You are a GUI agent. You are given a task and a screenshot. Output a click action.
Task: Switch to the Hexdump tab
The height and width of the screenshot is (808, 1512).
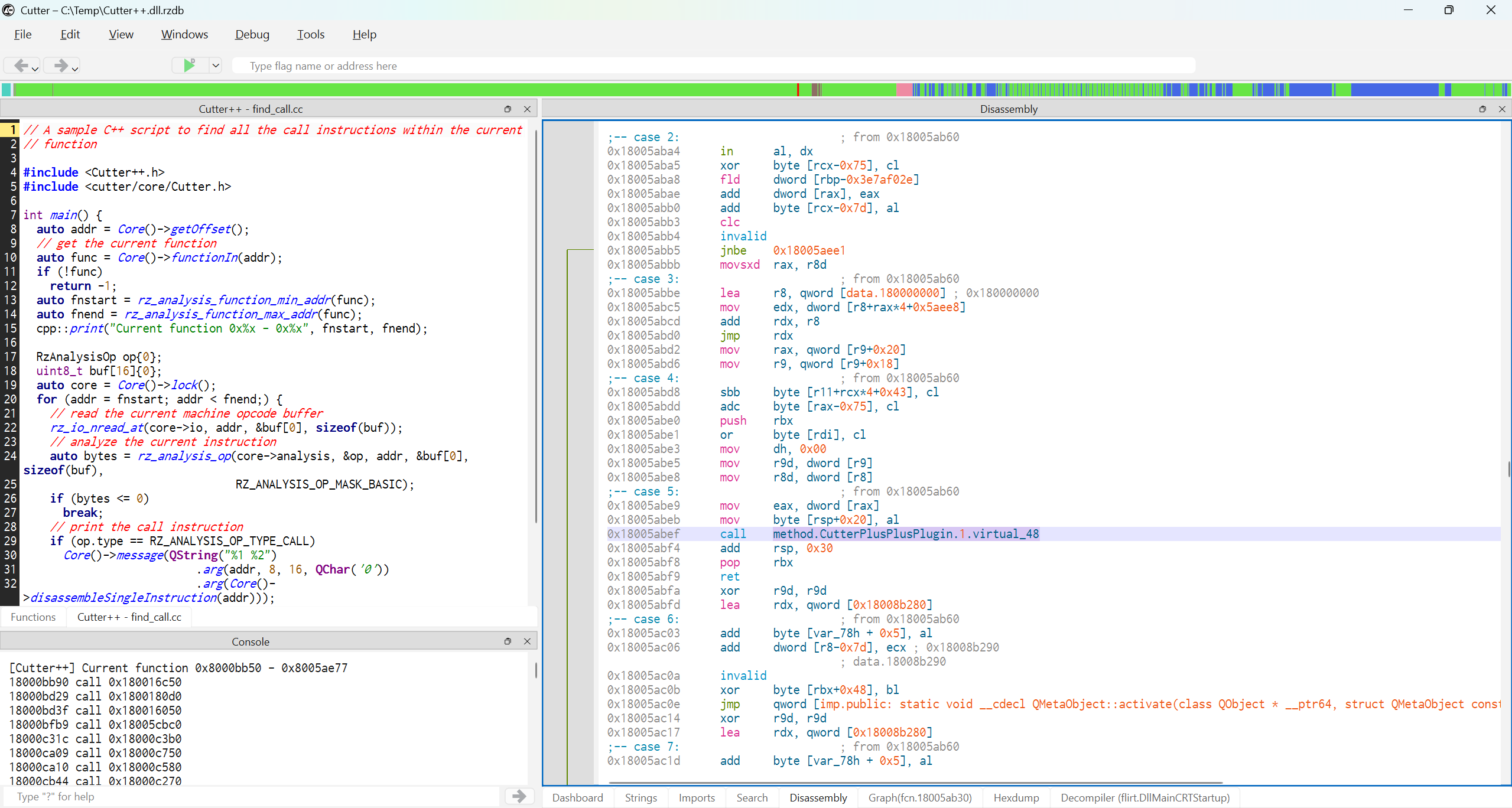pos(1016,797)
